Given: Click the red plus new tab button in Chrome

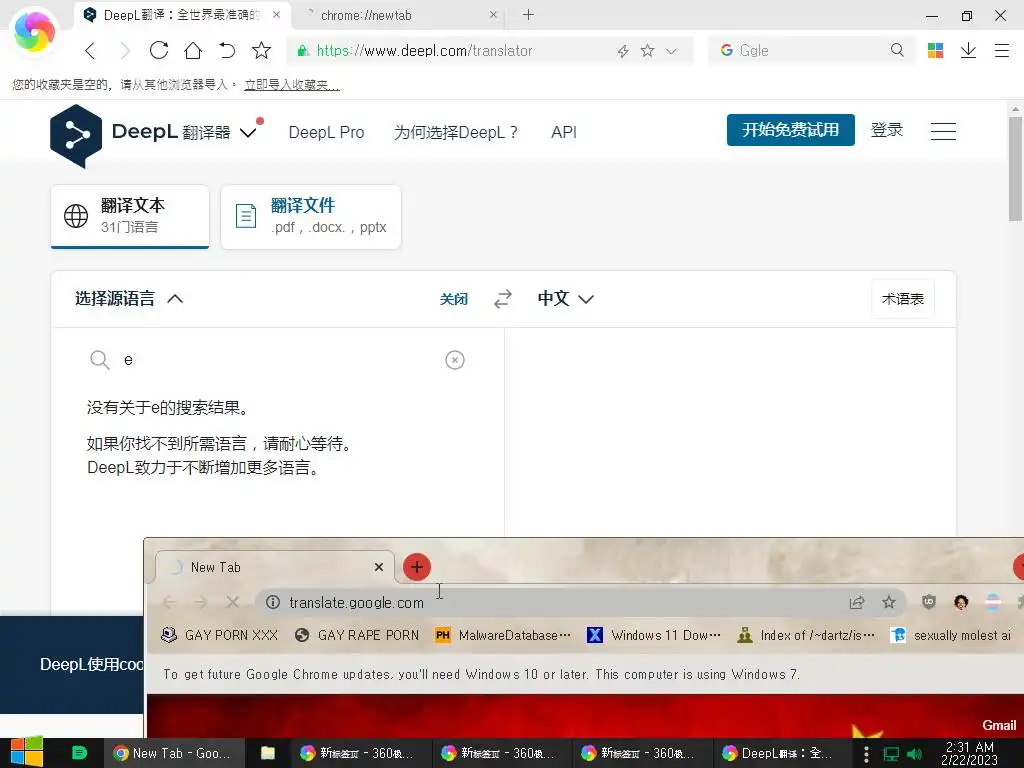Looking at the screenshot, I should point(417,567).
